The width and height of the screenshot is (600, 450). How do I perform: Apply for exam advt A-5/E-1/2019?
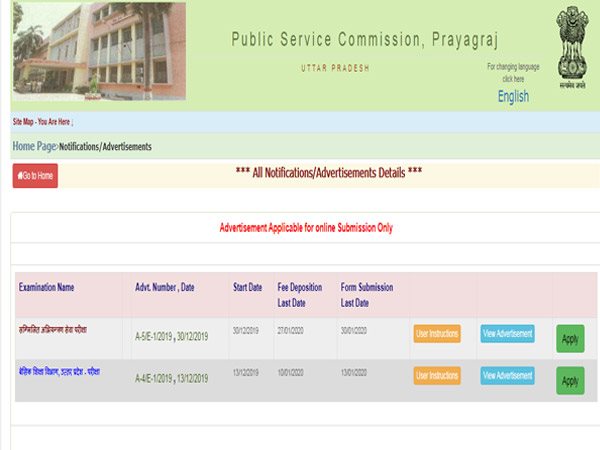coord(570,339)
